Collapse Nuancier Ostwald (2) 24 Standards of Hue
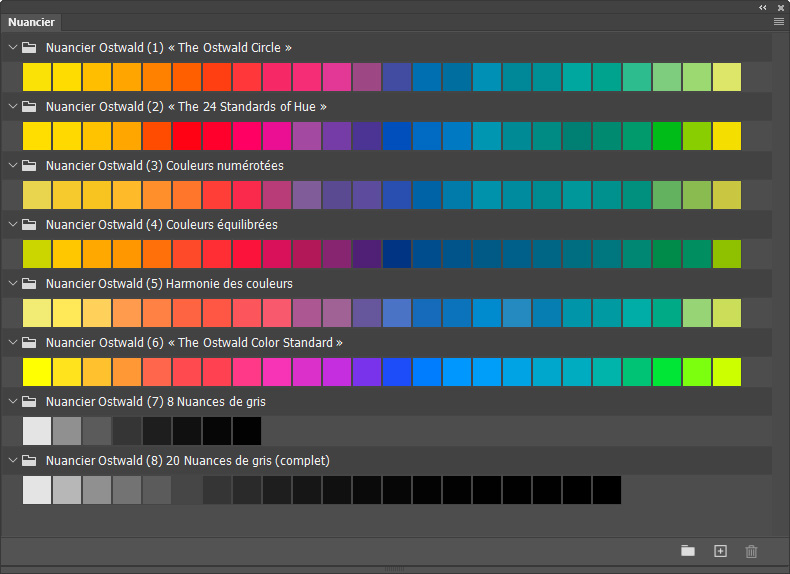This screenshot has height=574, width=790. [13, 106]
